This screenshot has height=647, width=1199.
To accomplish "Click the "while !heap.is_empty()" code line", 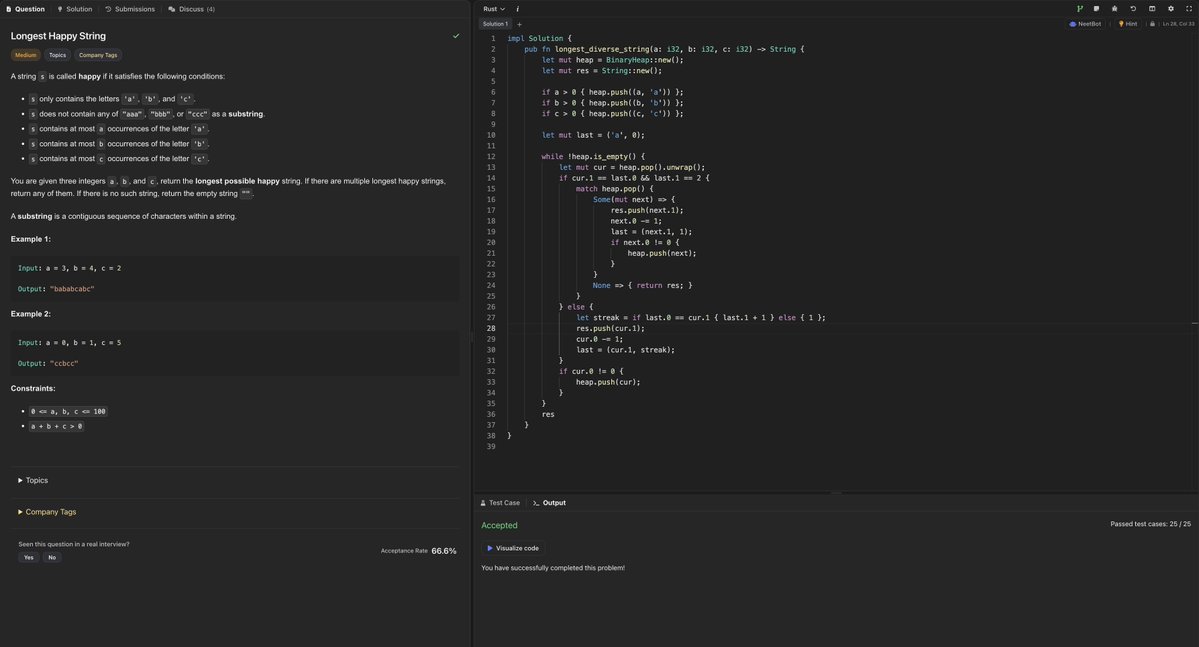I will pos(593,156).
